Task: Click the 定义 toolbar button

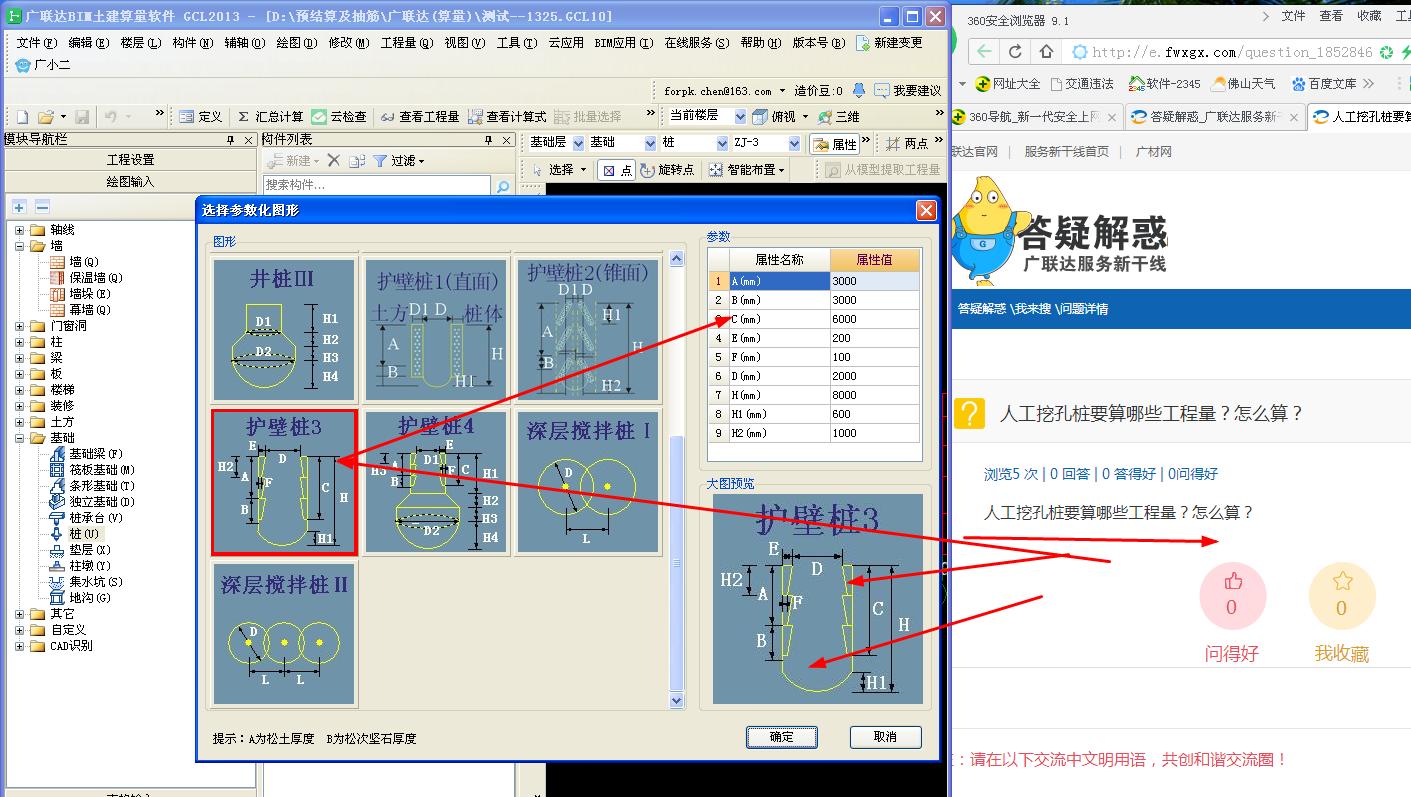Action: coord(201,117)
